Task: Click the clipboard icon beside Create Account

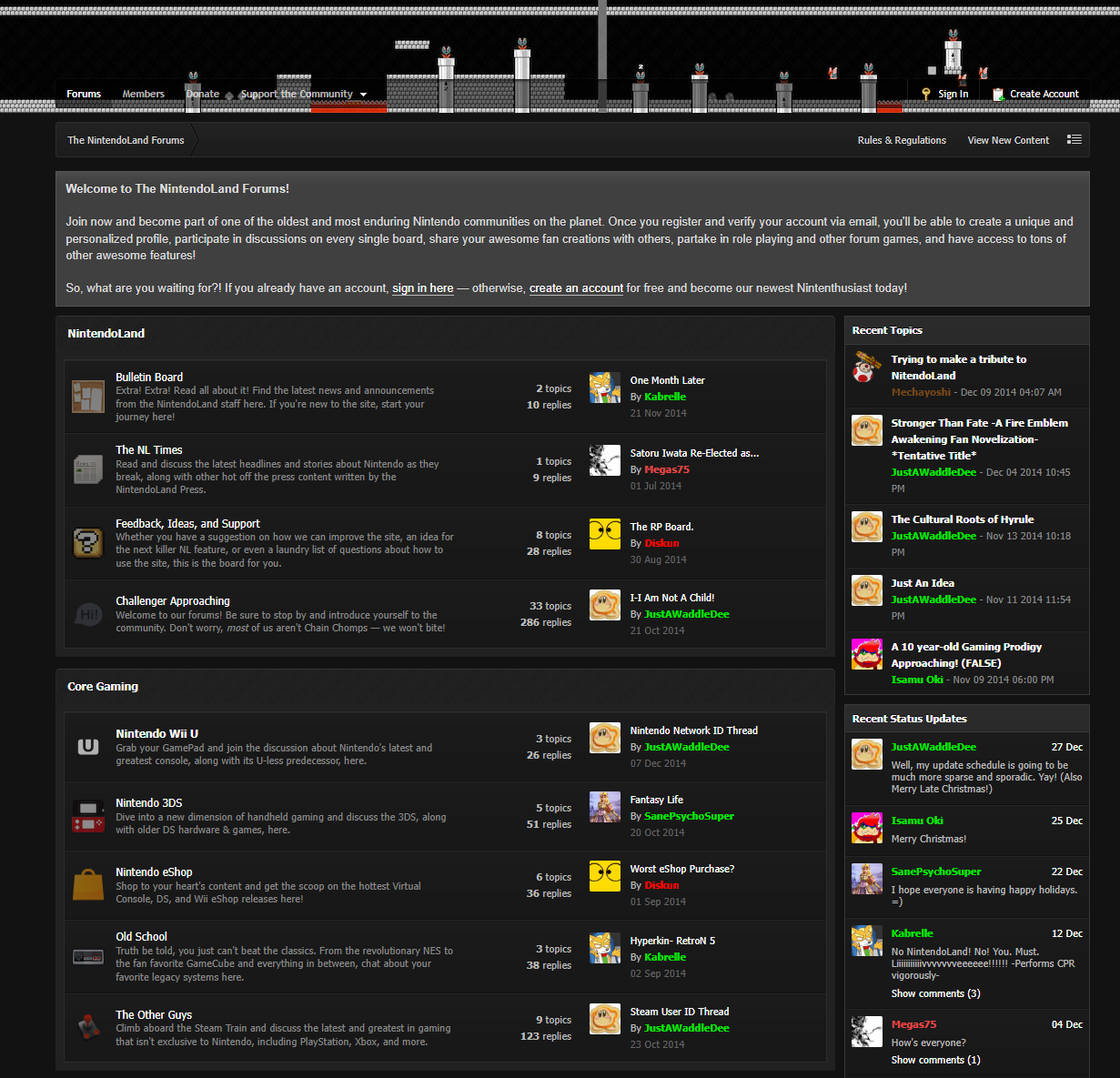Action: point(998,94)
